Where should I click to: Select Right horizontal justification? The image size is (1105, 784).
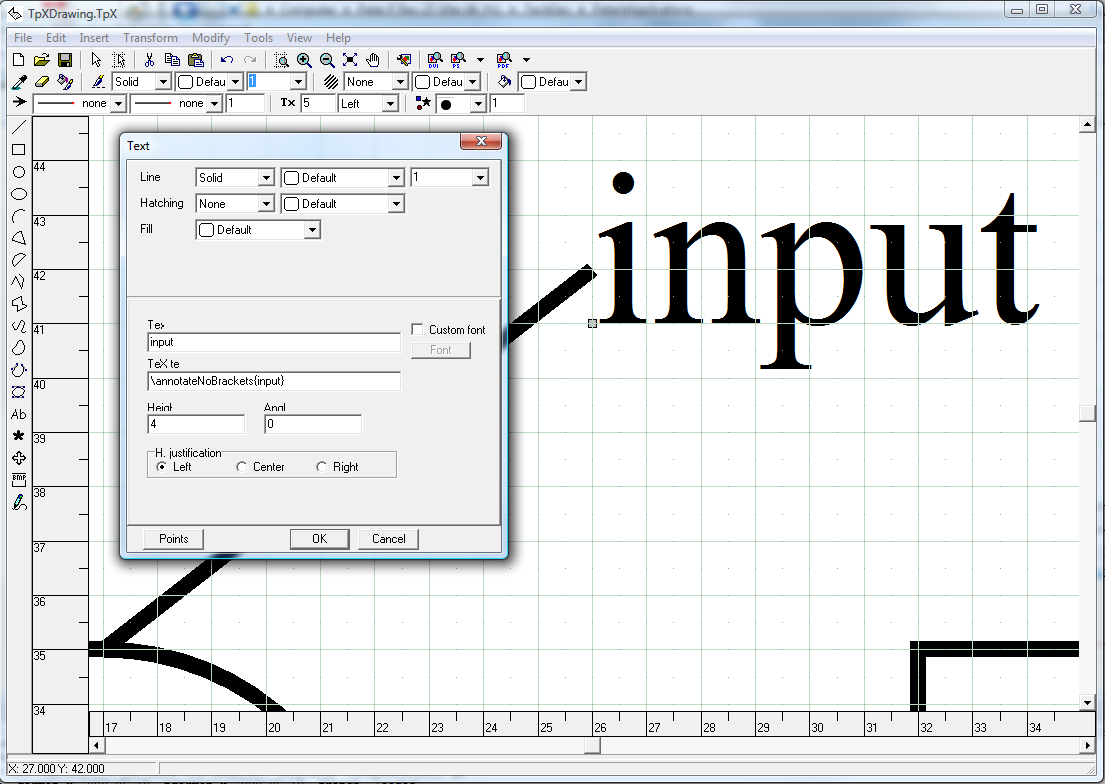(x=322, y=467)
